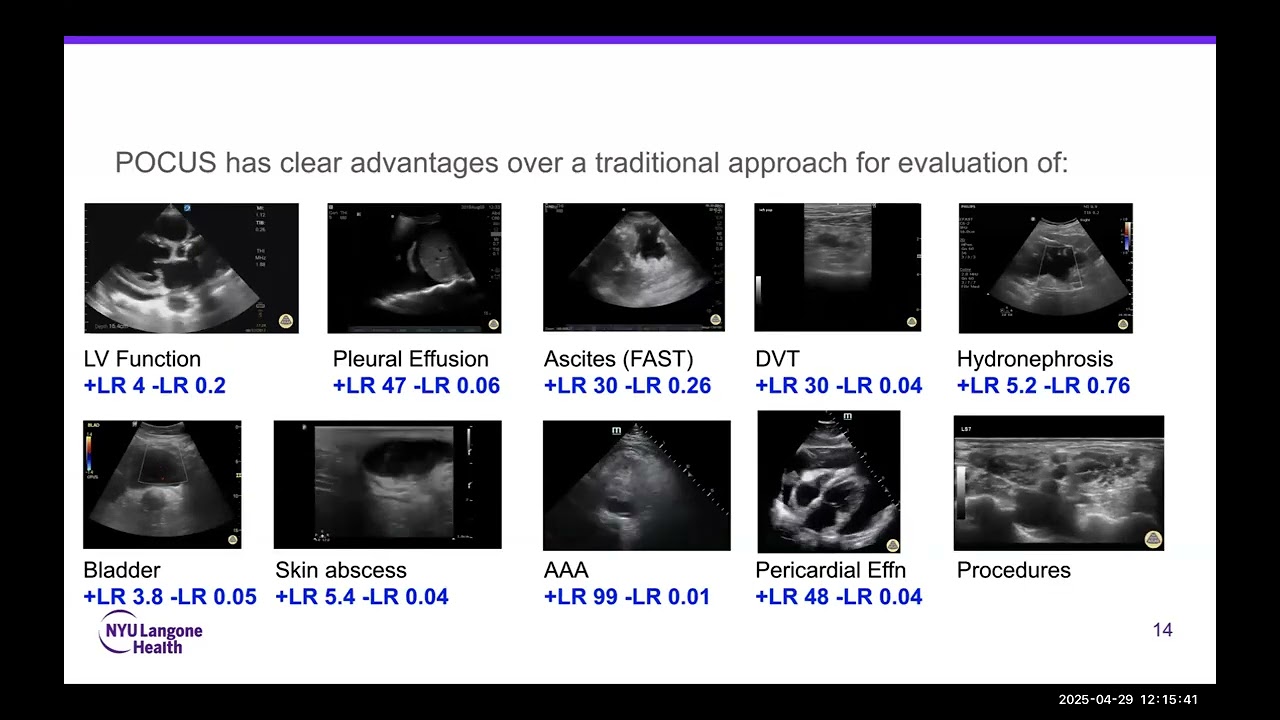This screenshot has width=1280, height=720.
Task: Click the 'DVT' label
Action: click(777, 359)
